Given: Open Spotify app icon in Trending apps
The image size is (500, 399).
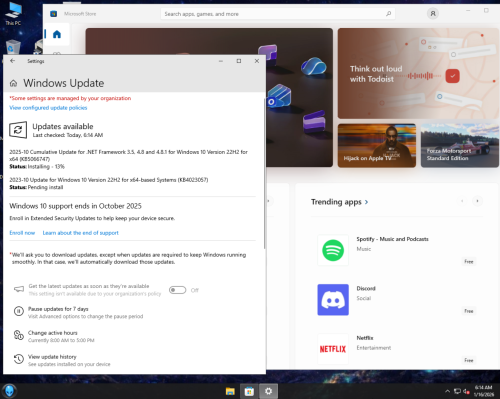Looking at the screenshot, I should [x=333, y=250].
